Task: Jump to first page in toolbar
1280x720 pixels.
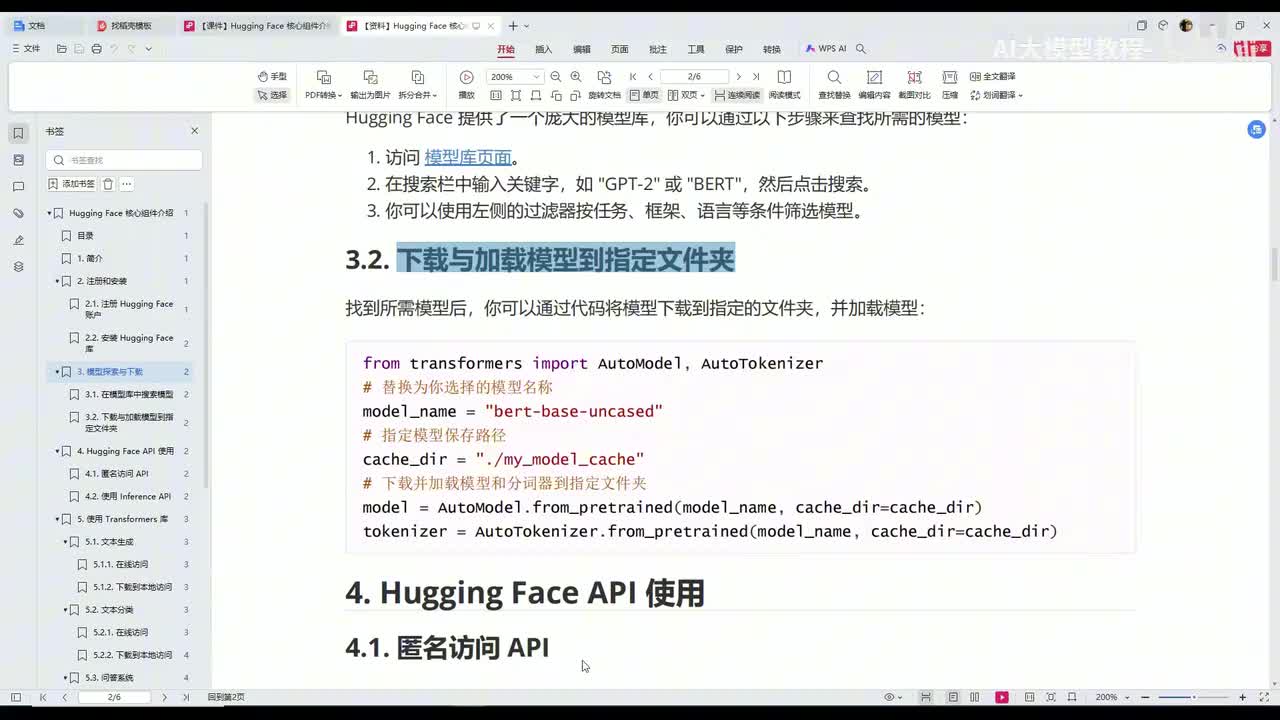Action: [x=633, y=76]
